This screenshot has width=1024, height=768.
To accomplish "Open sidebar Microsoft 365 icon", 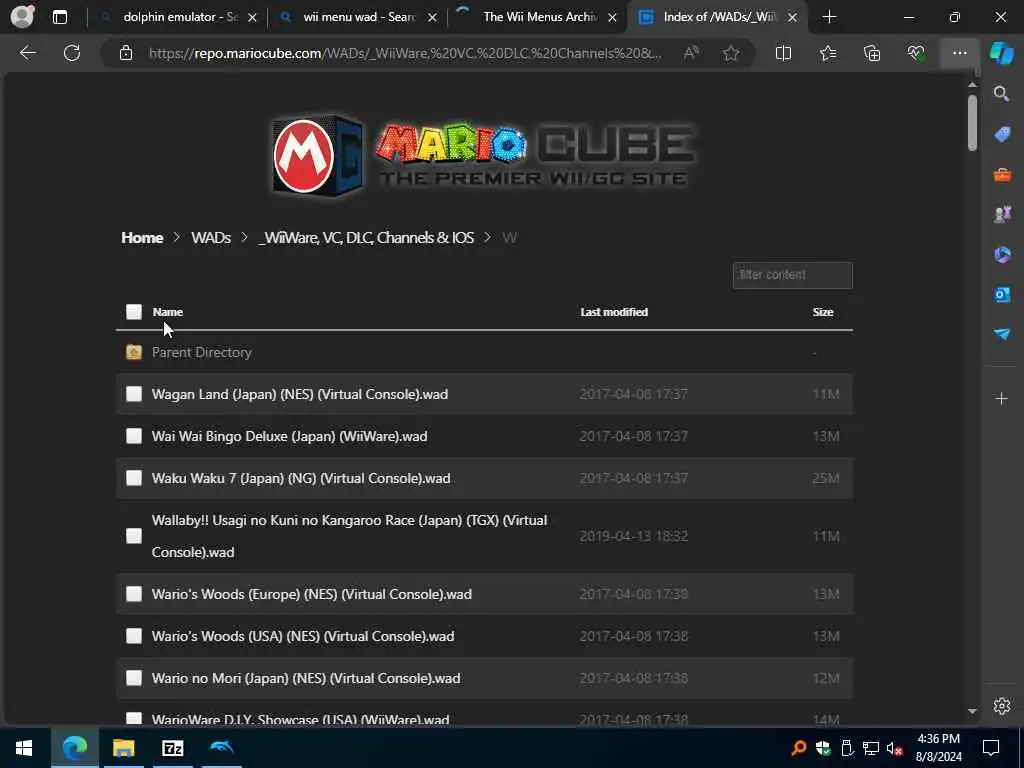I will tap(1002, 254).
